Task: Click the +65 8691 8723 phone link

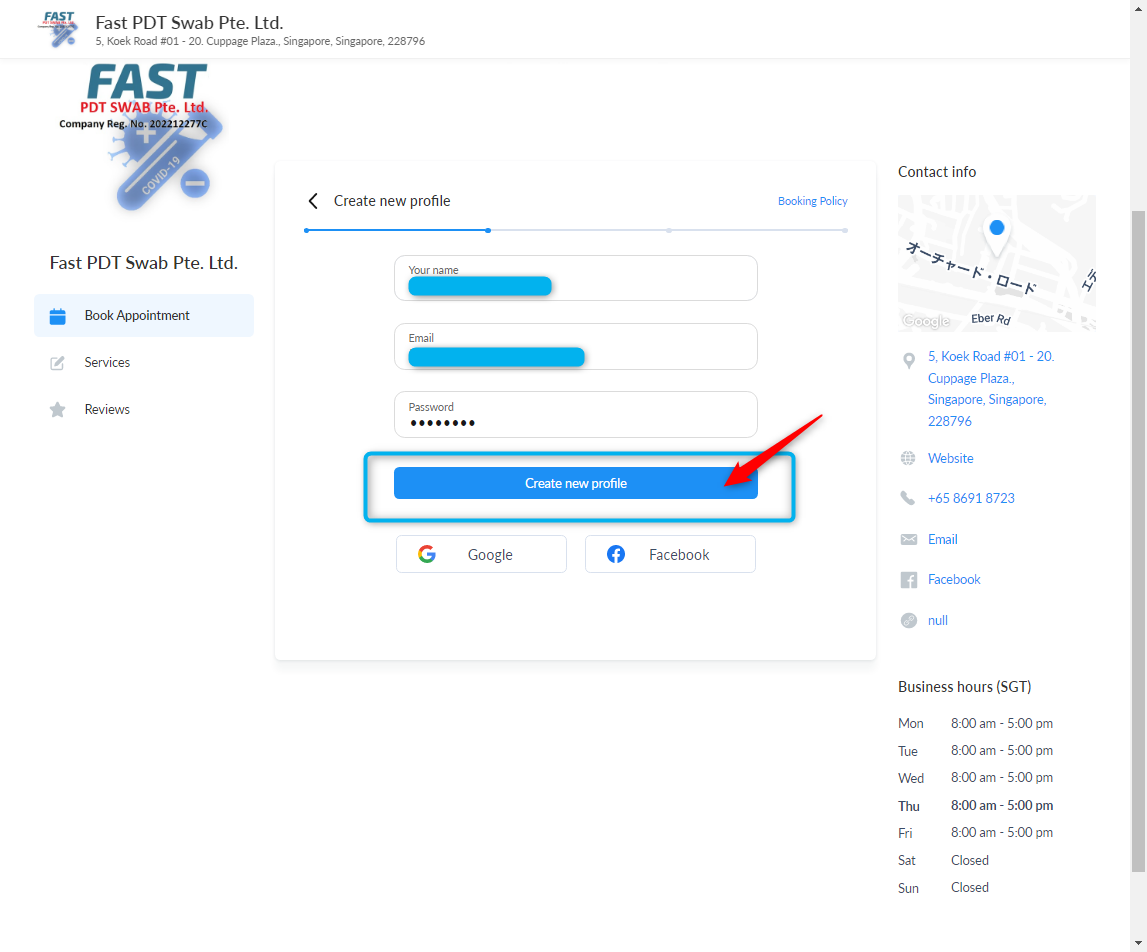Action: pyautogui.click(x=971, y=498)
